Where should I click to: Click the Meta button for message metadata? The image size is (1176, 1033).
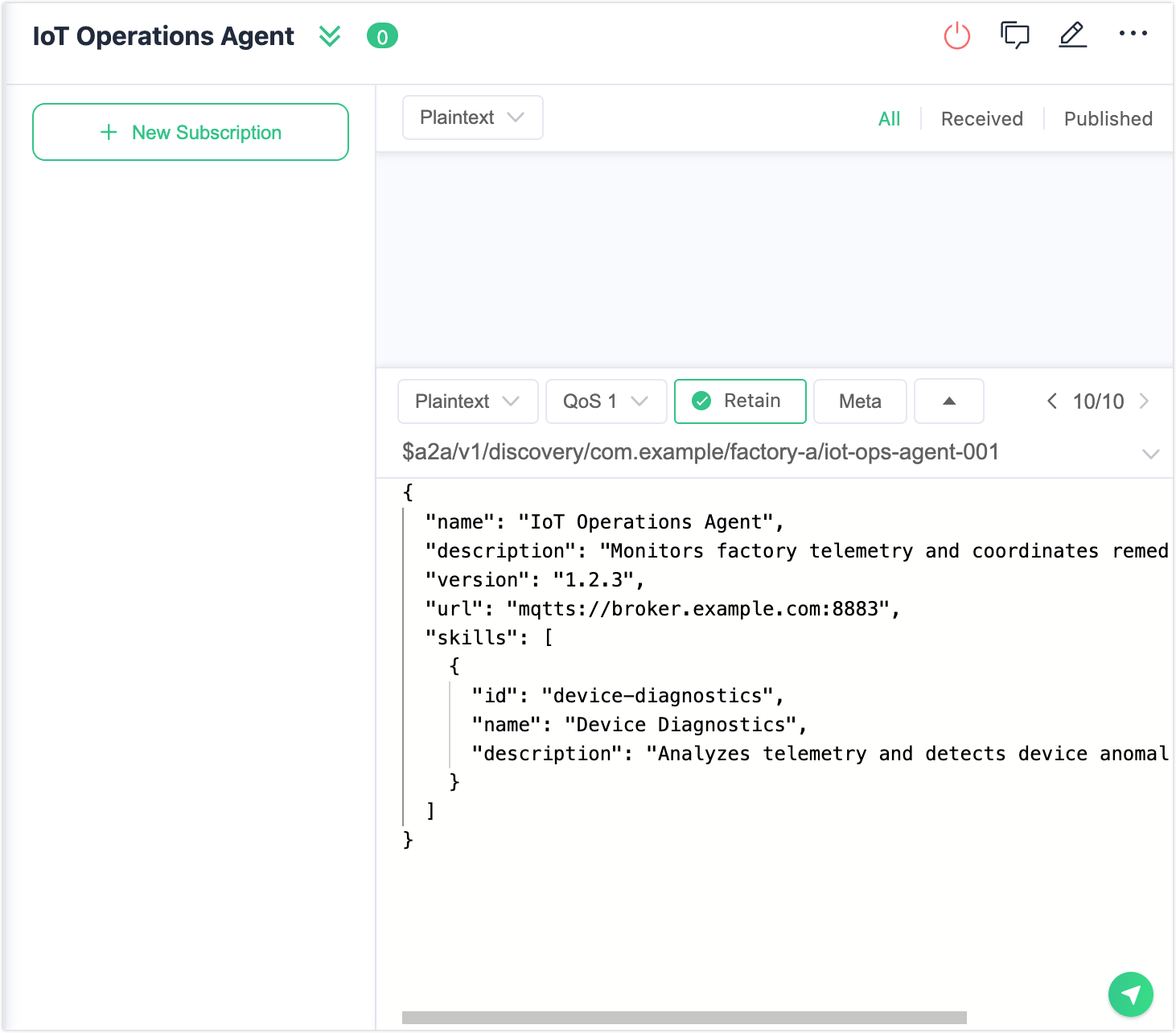[859, 401]
